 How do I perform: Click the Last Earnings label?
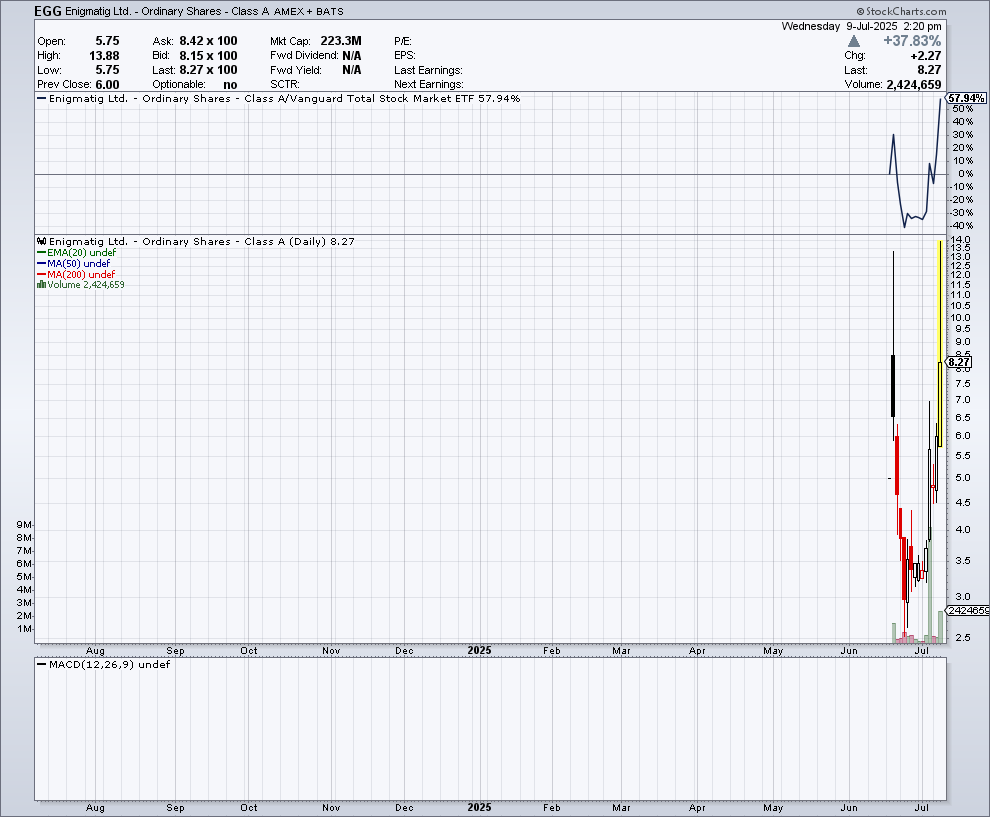pyautogui.click(x=428, y=70)
